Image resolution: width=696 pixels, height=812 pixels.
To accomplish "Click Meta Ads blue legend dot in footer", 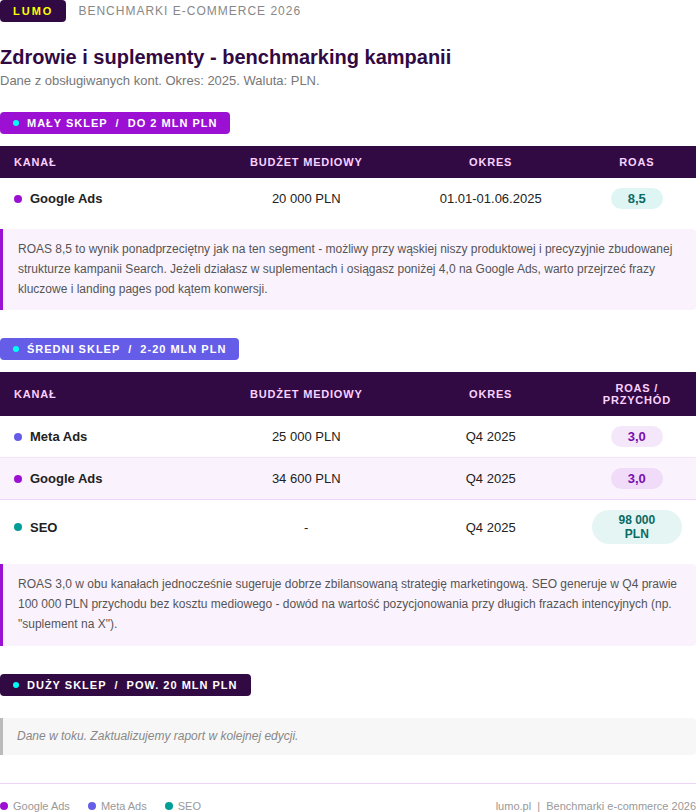I will pyautogui.click(x=92, y=806).
